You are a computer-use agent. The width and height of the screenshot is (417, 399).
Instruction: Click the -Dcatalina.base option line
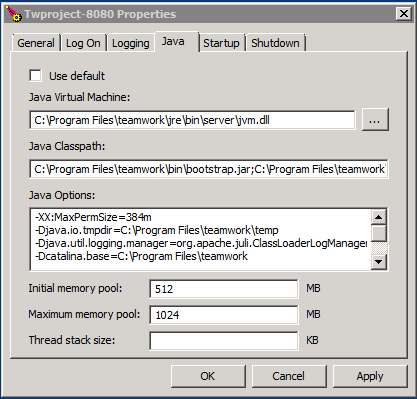click(141, 256)
